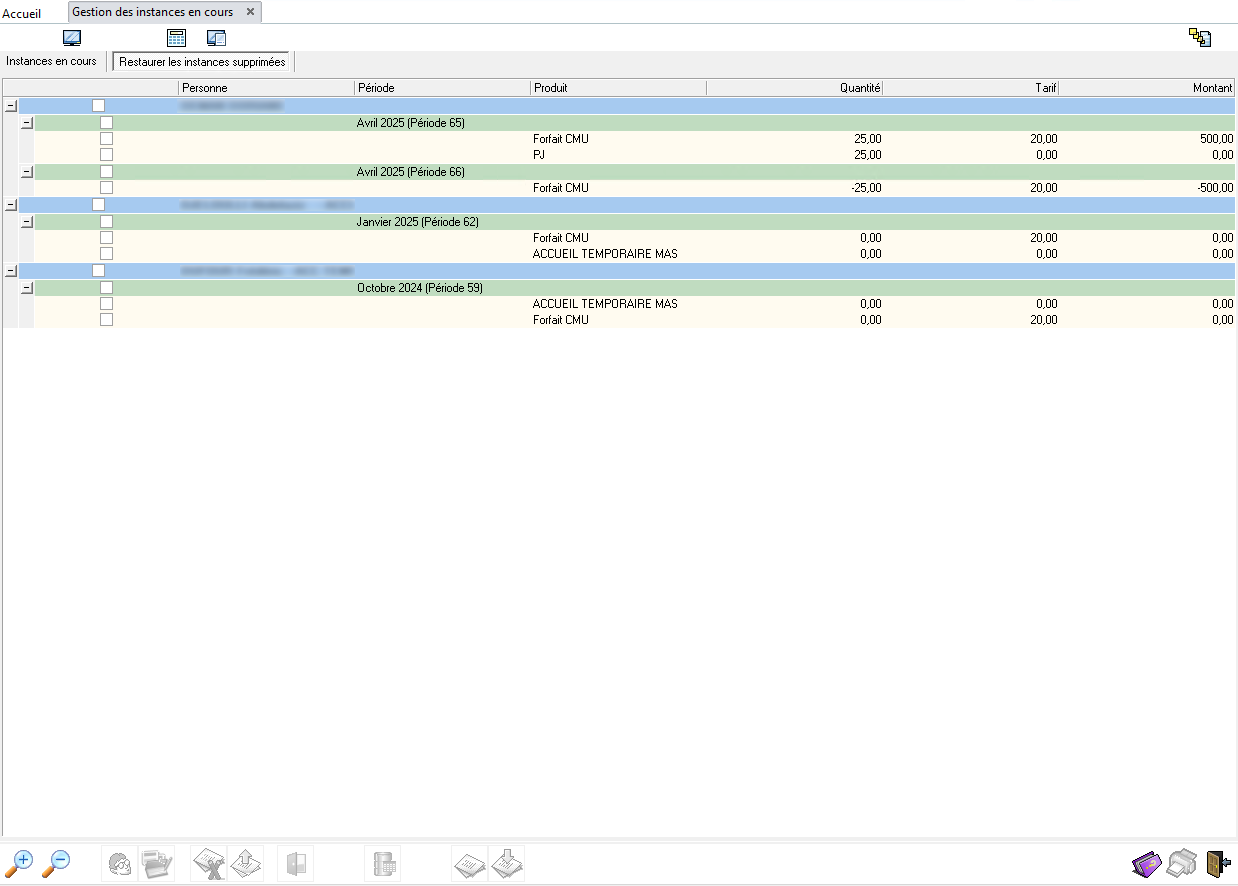
Task: Click the Montant column header
Action: [1212, 88]
